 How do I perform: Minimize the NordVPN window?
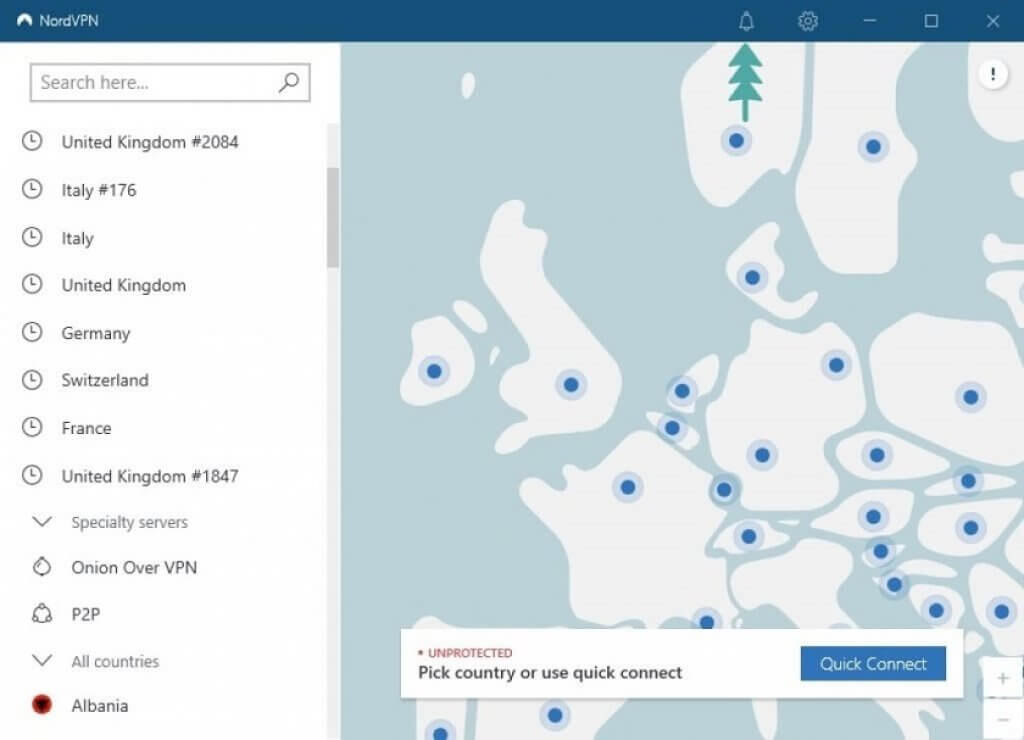coord(869,21)
